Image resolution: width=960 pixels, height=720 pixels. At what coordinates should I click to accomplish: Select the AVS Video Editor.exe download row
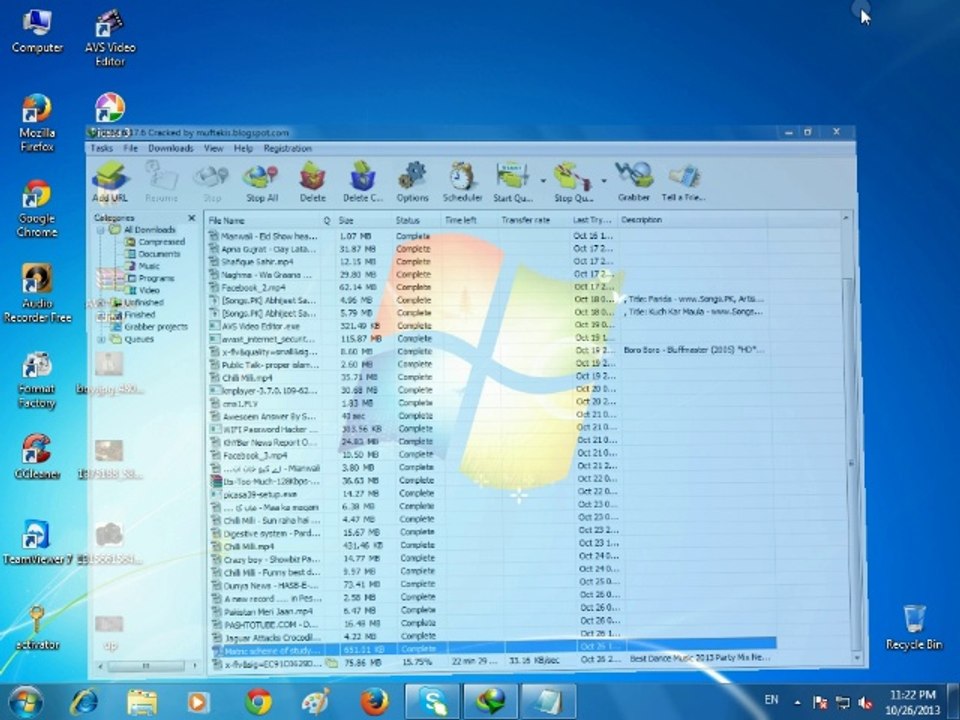point(490,326)
